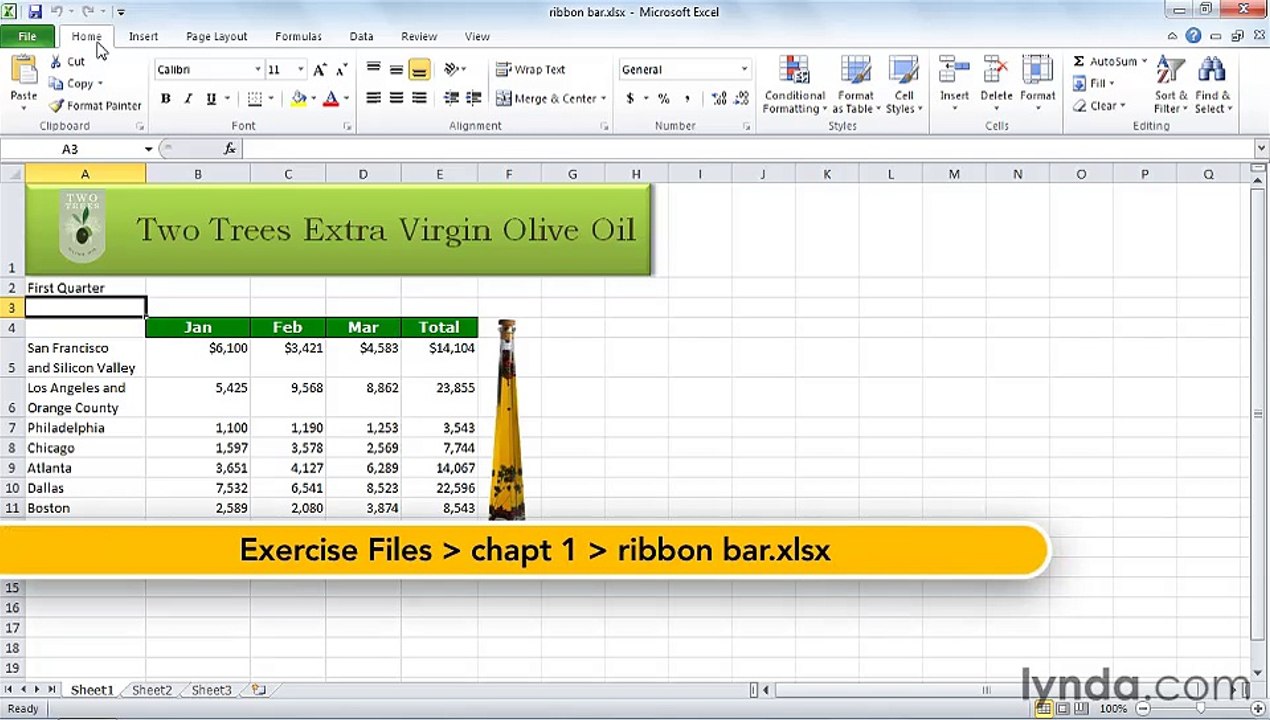
Task: Toggle Bottom Align vertical alignment
Action: [x=419, y=70]
